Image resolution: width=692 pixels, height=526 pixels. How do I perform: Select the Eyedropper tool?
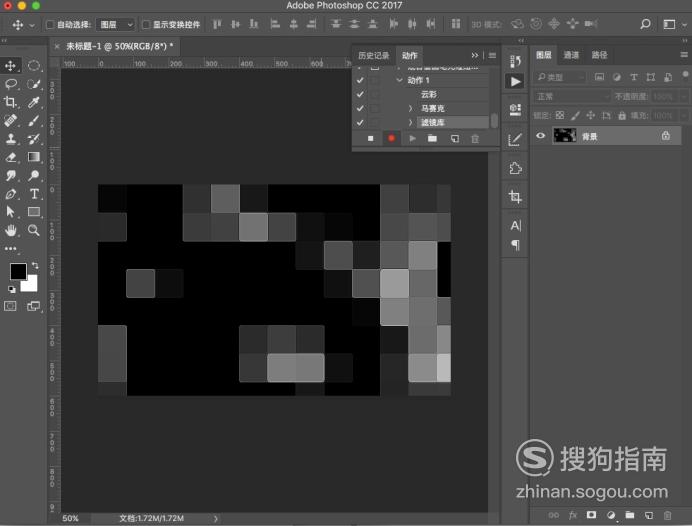pos(34,102)
